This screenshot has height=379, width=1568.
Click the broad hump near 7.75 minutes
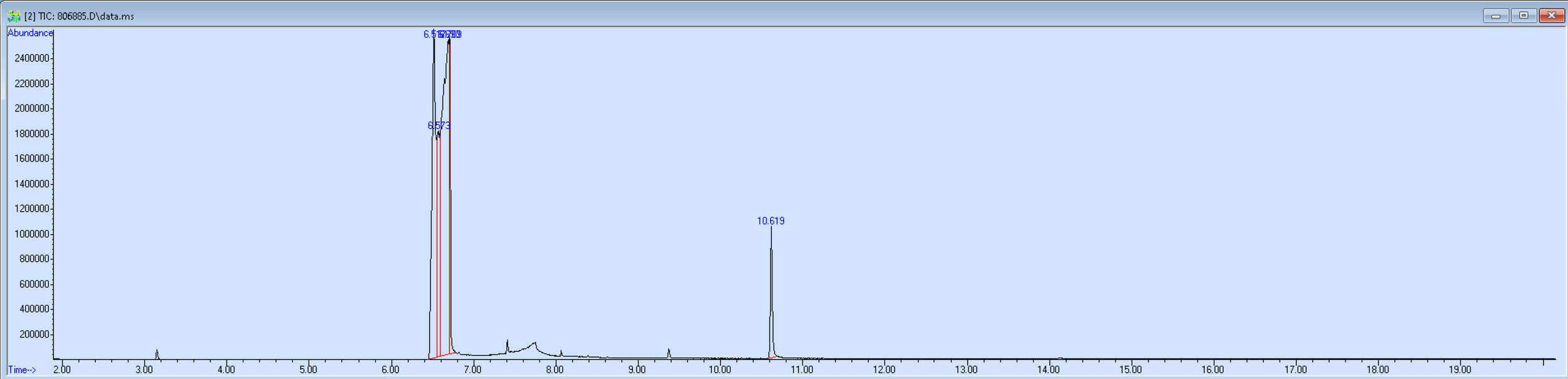tap(533, 344)
